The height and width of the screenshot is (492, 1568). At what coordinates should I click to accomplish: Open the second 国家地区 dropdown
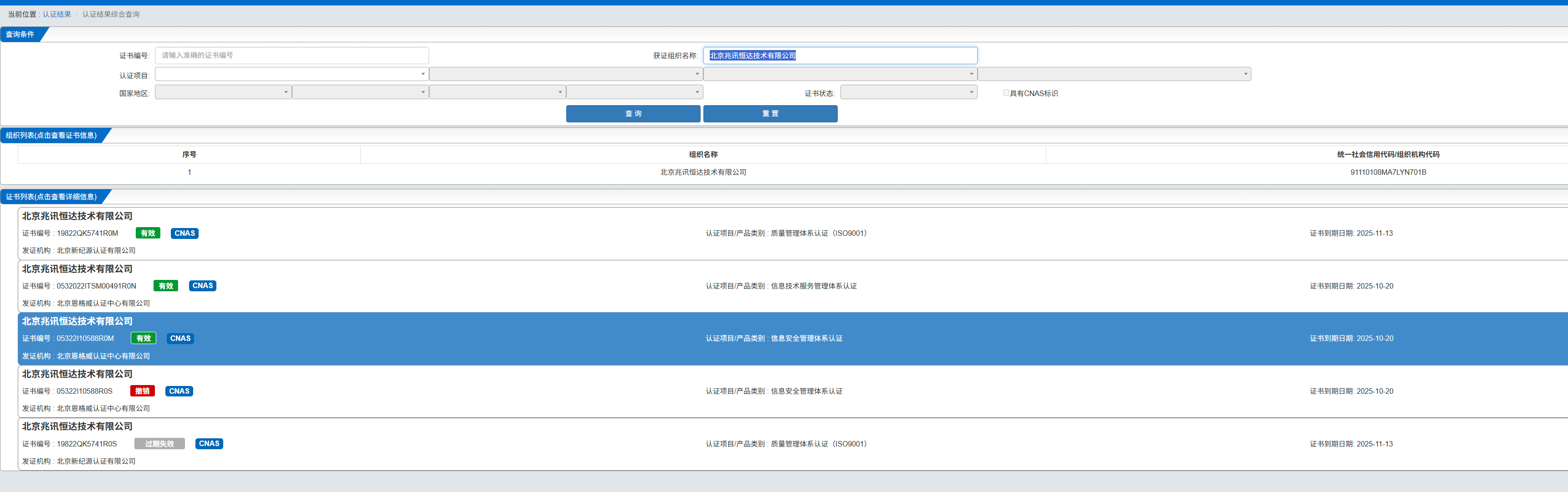click(x=360, y=92)
